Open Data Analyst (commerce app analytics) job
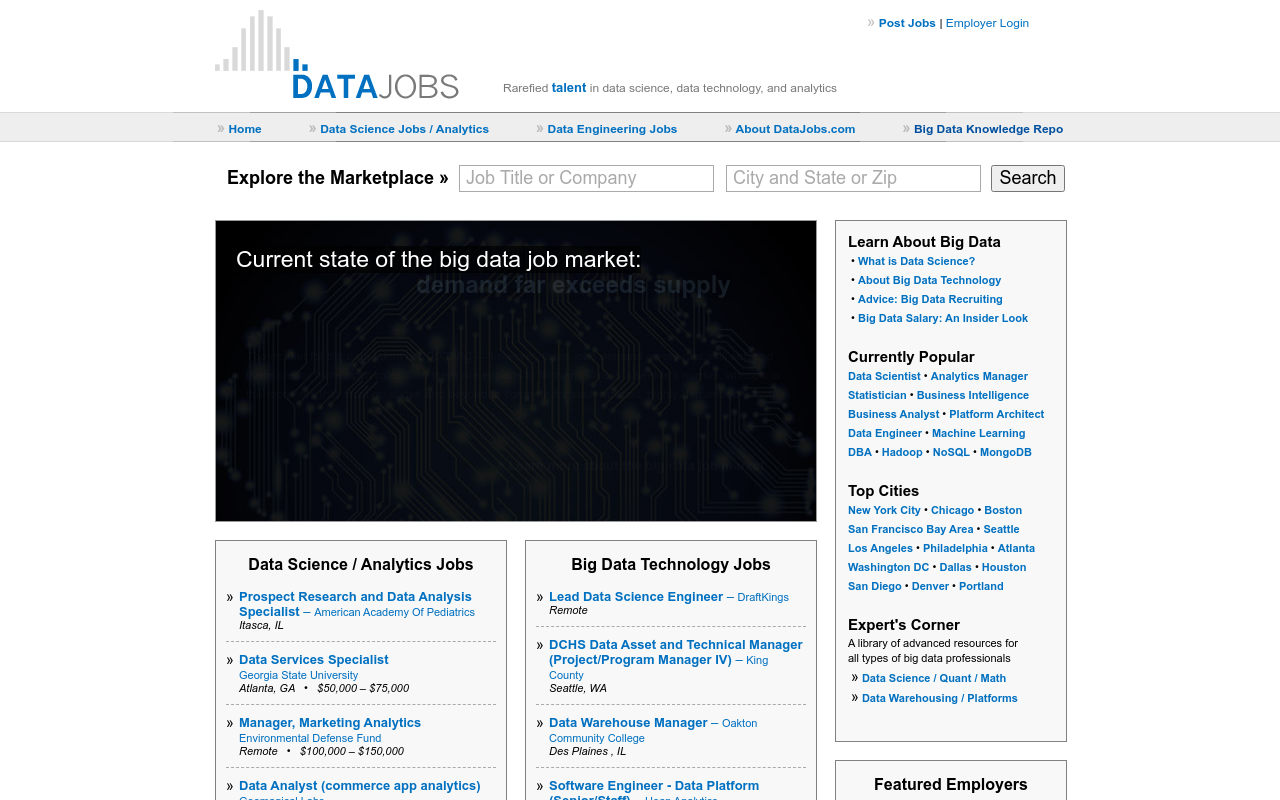Screen dimensions: 1280x800 [x=360, y=786]
